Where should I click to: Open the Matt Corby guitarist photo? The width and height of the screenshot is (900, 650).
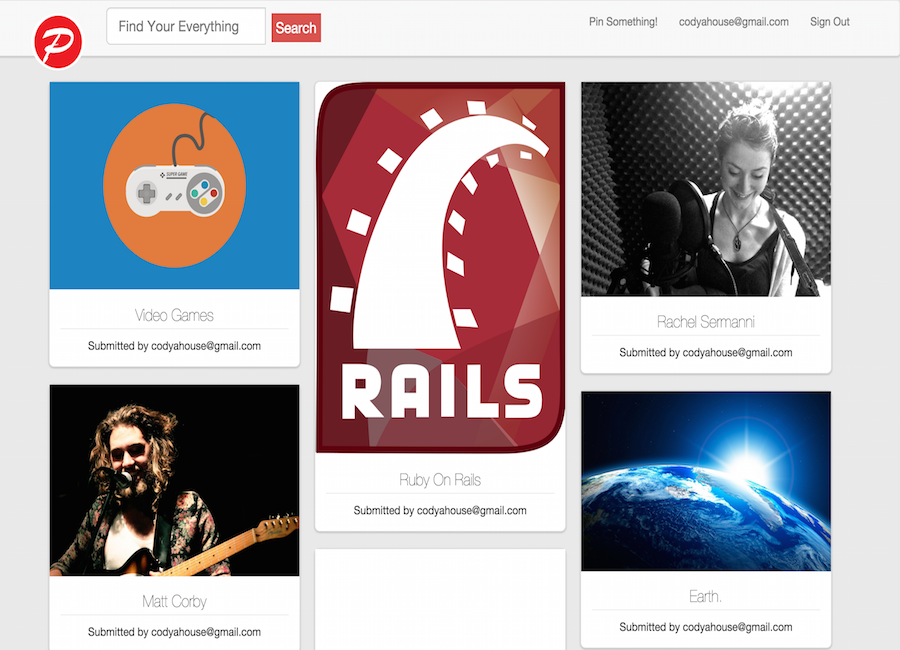(174, 480)
